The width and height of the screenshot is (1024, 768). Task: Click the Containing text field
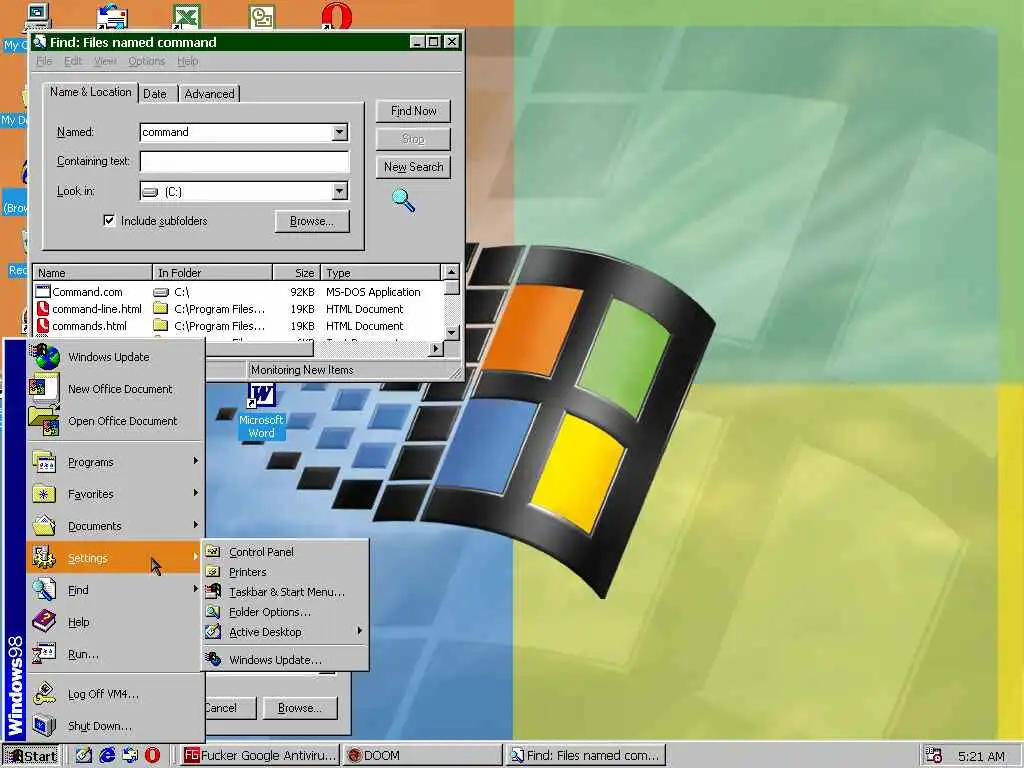tap(245, 161)
